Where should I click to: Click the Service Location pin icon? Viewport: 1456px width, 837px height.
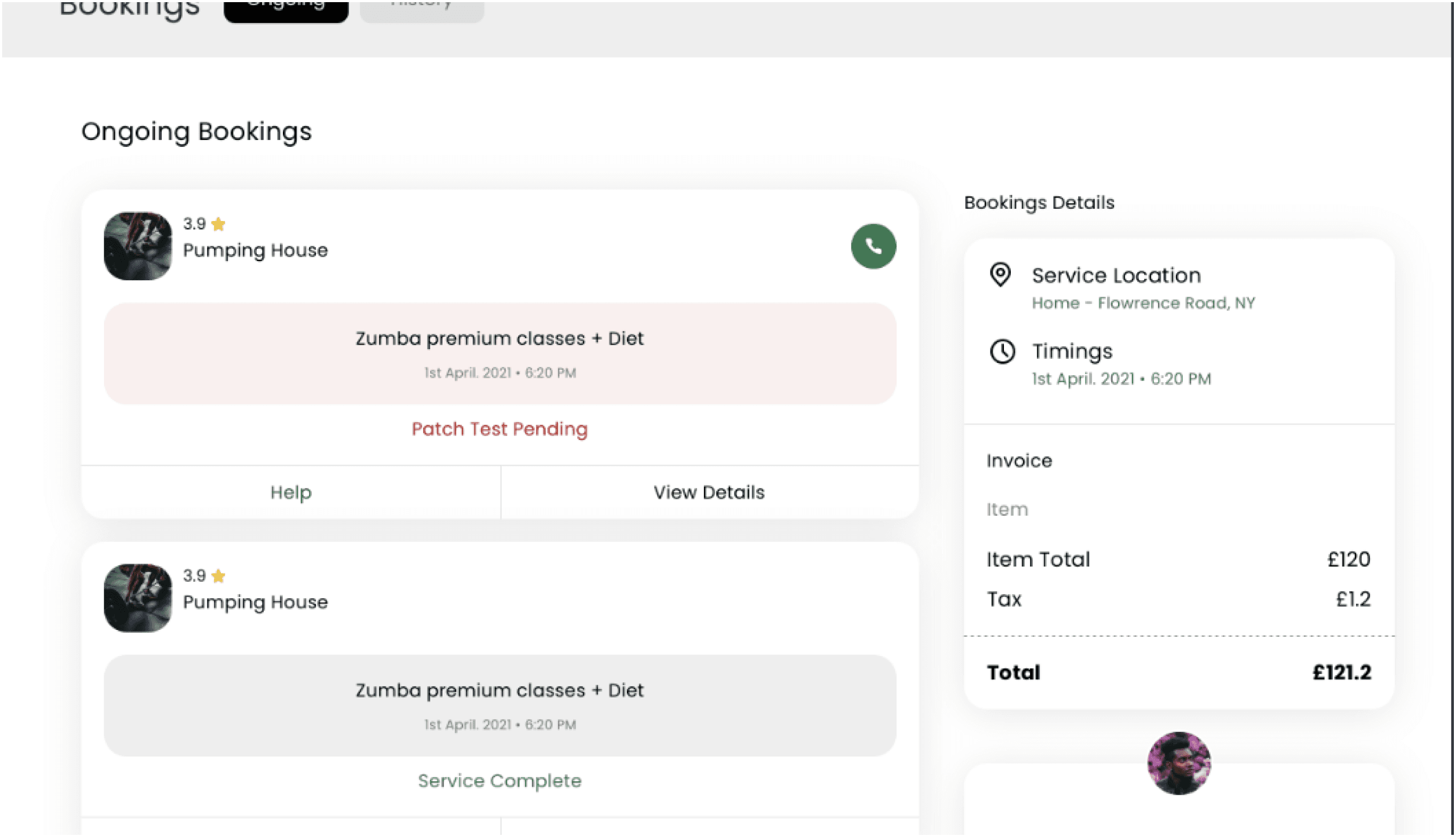pyautogui.click(x=1000, y=274)
